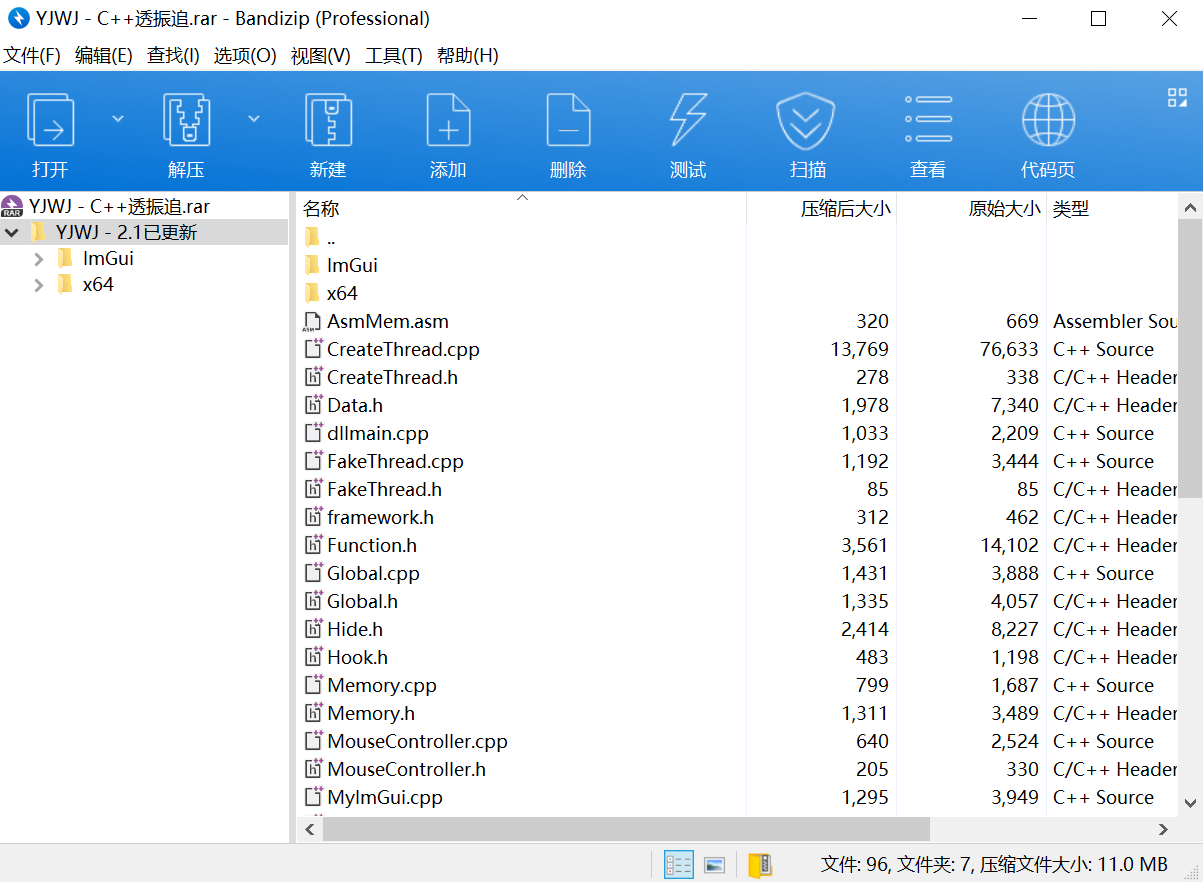Open the Code page (代码页) globe tool

(1048, 120)
